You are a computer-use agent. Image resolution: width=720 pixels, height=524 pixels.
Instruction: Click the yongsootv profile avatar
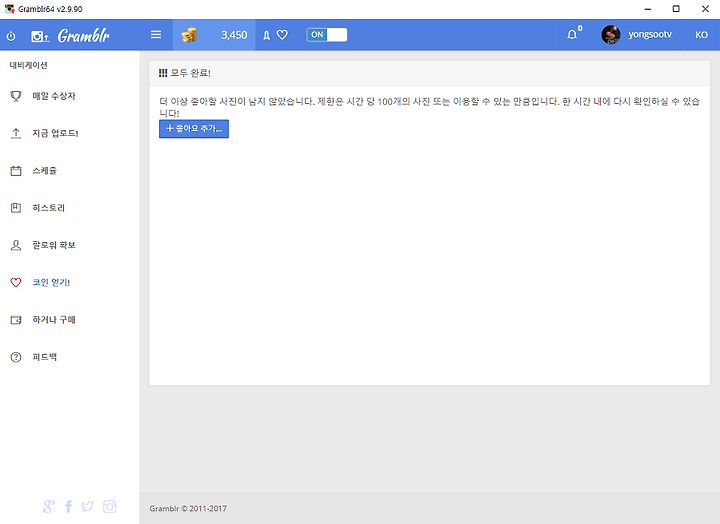coord(611,35)
